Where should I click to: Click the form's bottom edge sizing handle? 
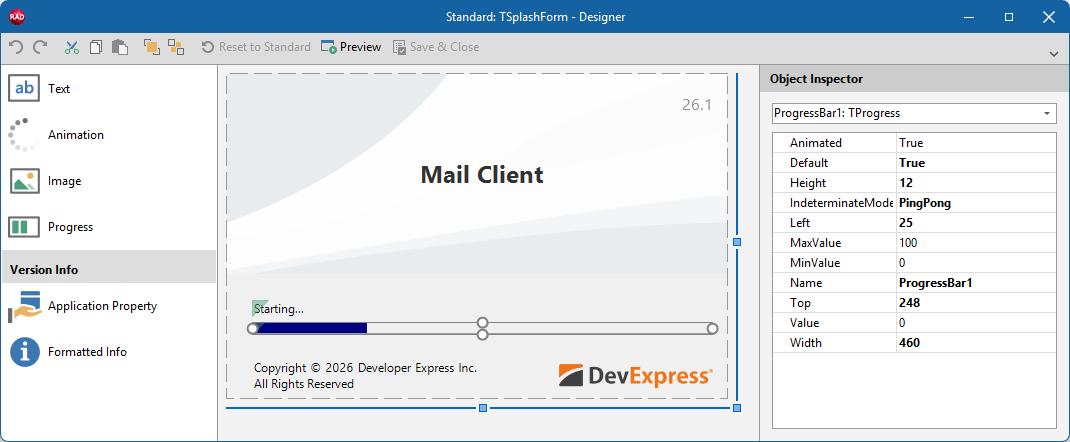(482, 408)
